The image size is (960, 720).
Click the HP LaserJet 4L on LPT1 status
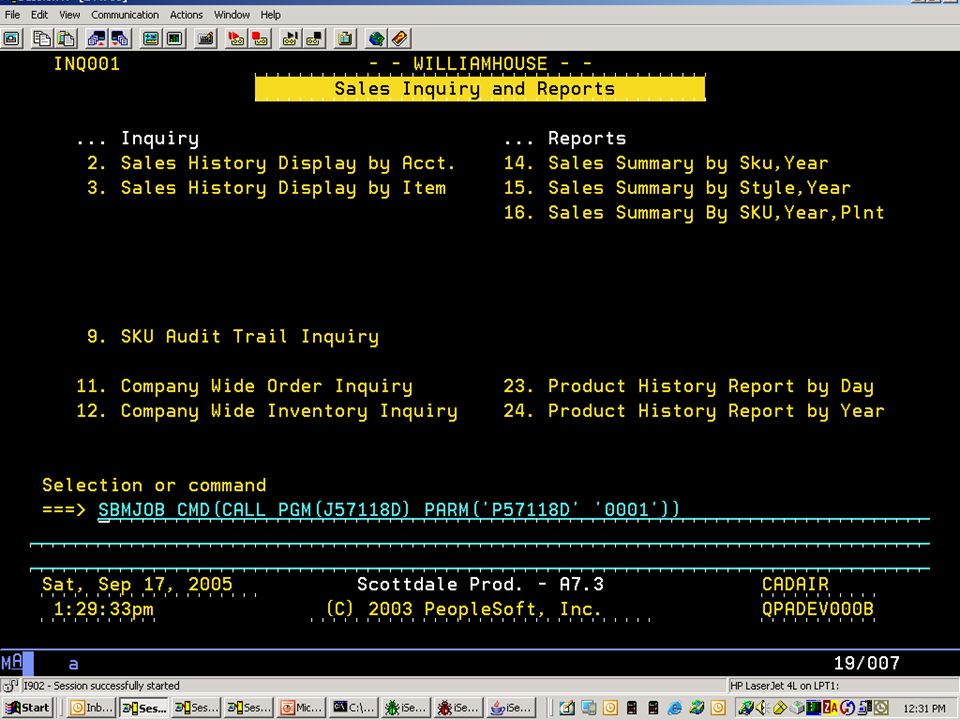pyautogui.click(x=784, y=686)
